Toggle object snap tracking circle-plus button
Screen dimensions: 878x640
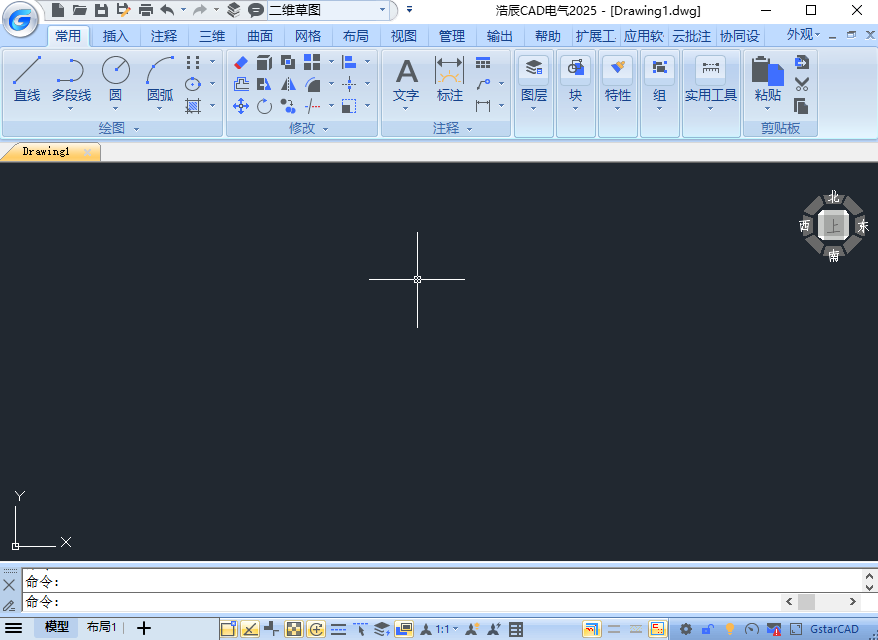click(316, 629)
